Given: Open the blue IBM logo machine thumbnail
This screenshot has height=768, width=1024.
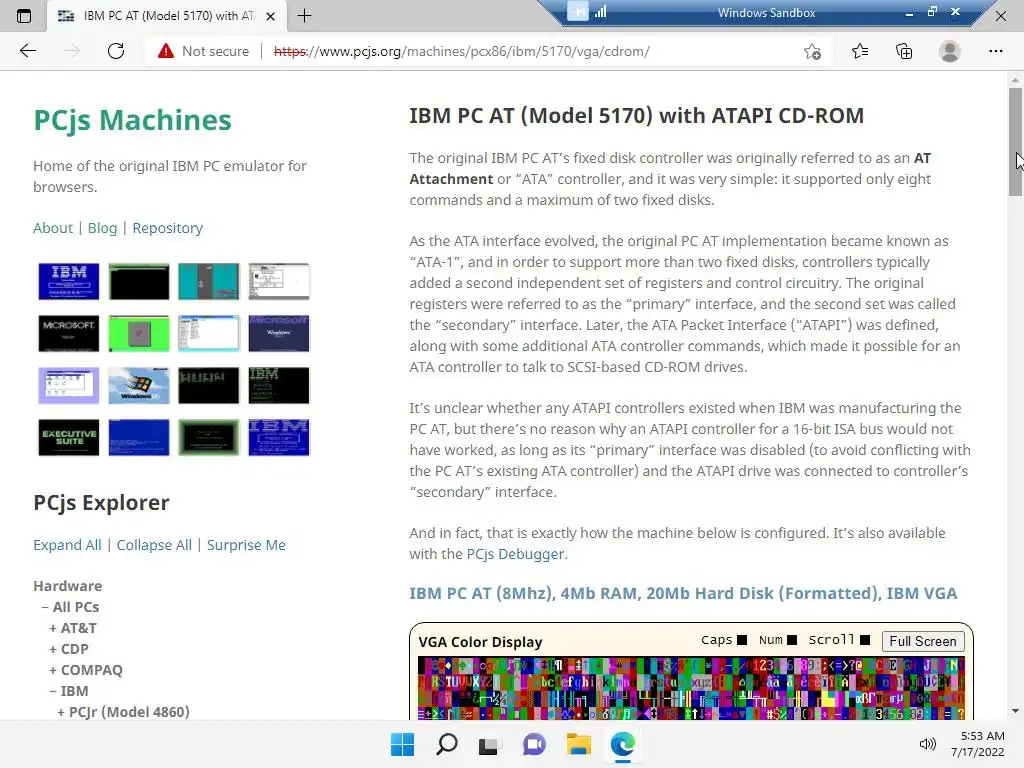Looking at the screenshot, I should (x=69, y=281).
